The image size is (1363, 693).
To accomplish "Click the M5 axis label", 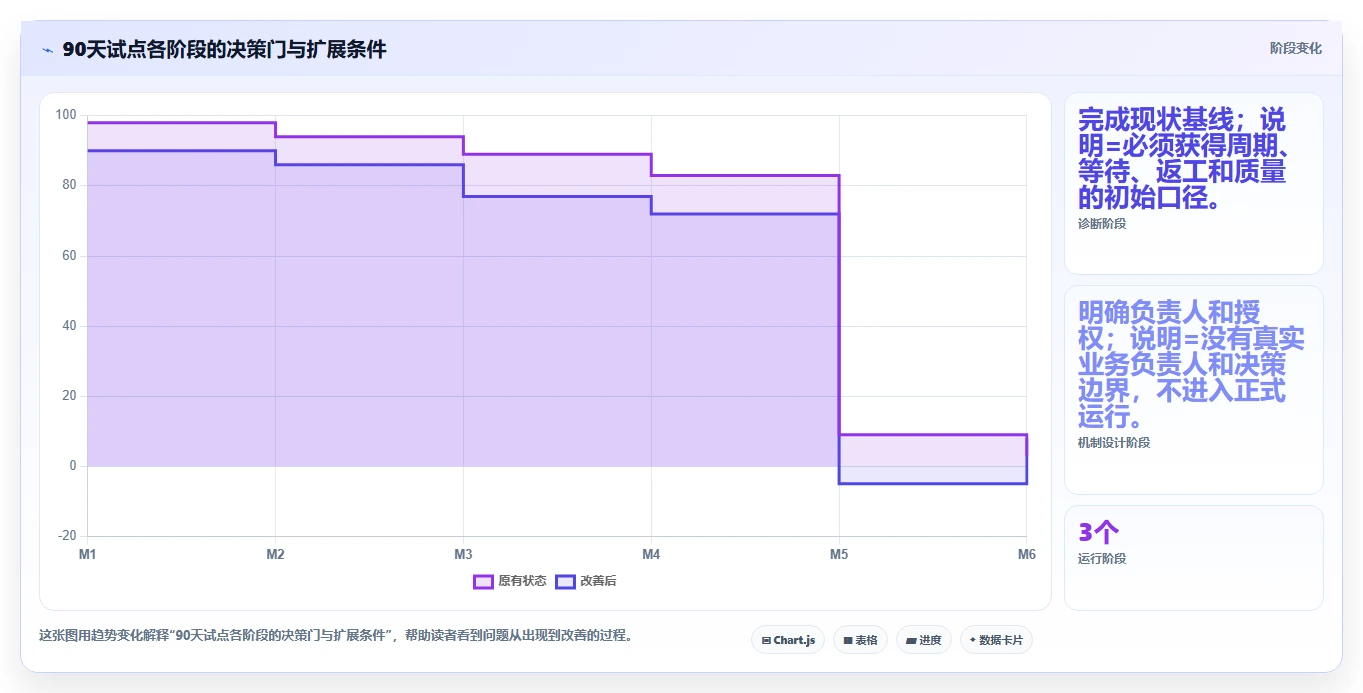I will 839,554.
